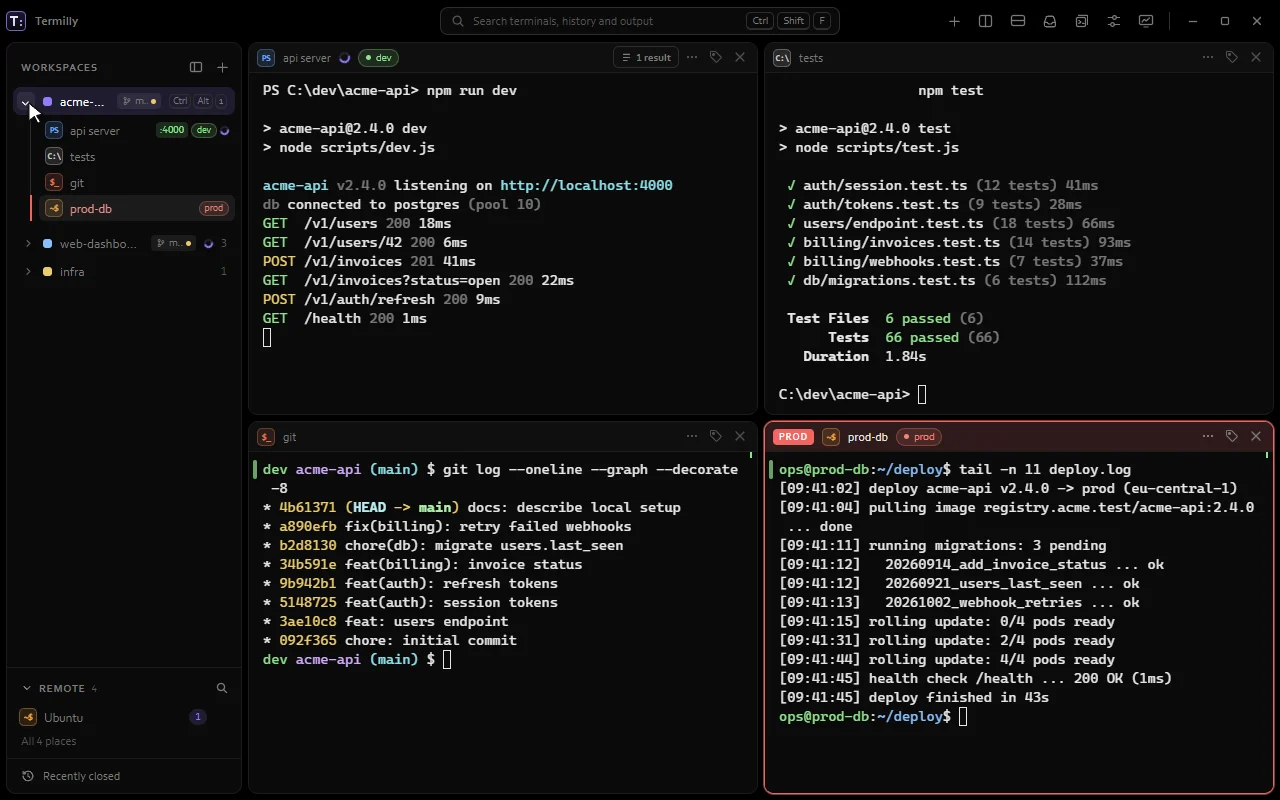This screenshot has width=1280, height=800.
Task: Click the infra workspace yellow color square
Action: coord(47,272)
